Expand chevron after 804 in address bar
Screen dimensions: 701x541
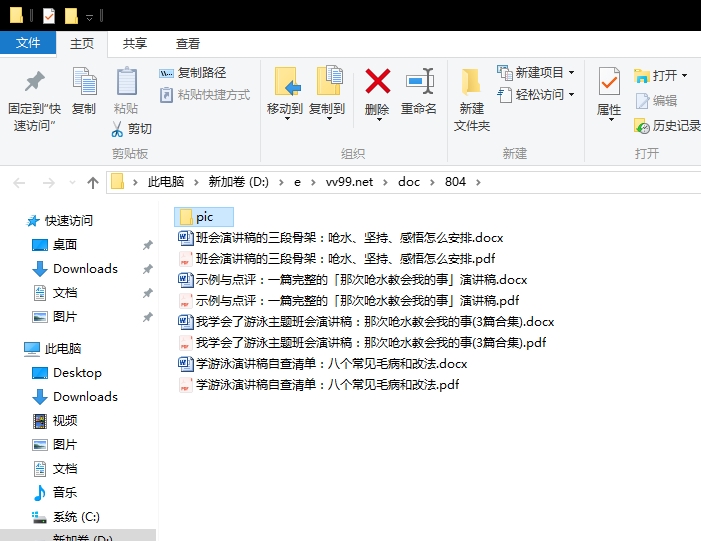click(x=478, y=182)
